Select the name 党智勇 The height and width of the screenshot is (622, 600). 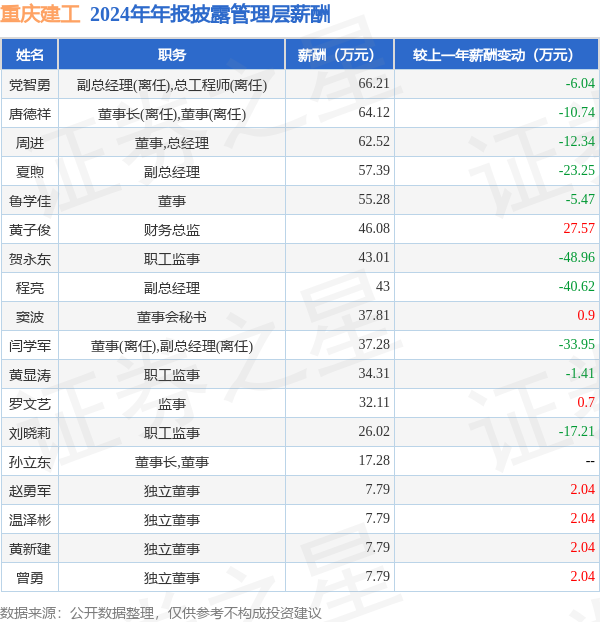[30, 85]
